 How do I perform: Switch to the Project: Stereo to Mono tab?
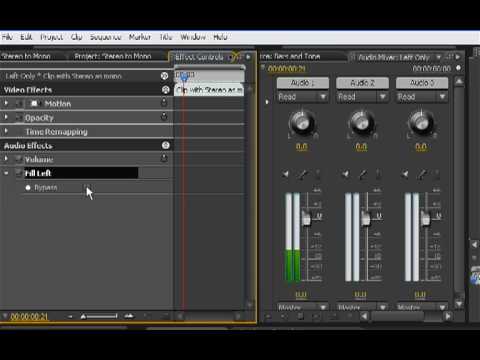(113, 56)
